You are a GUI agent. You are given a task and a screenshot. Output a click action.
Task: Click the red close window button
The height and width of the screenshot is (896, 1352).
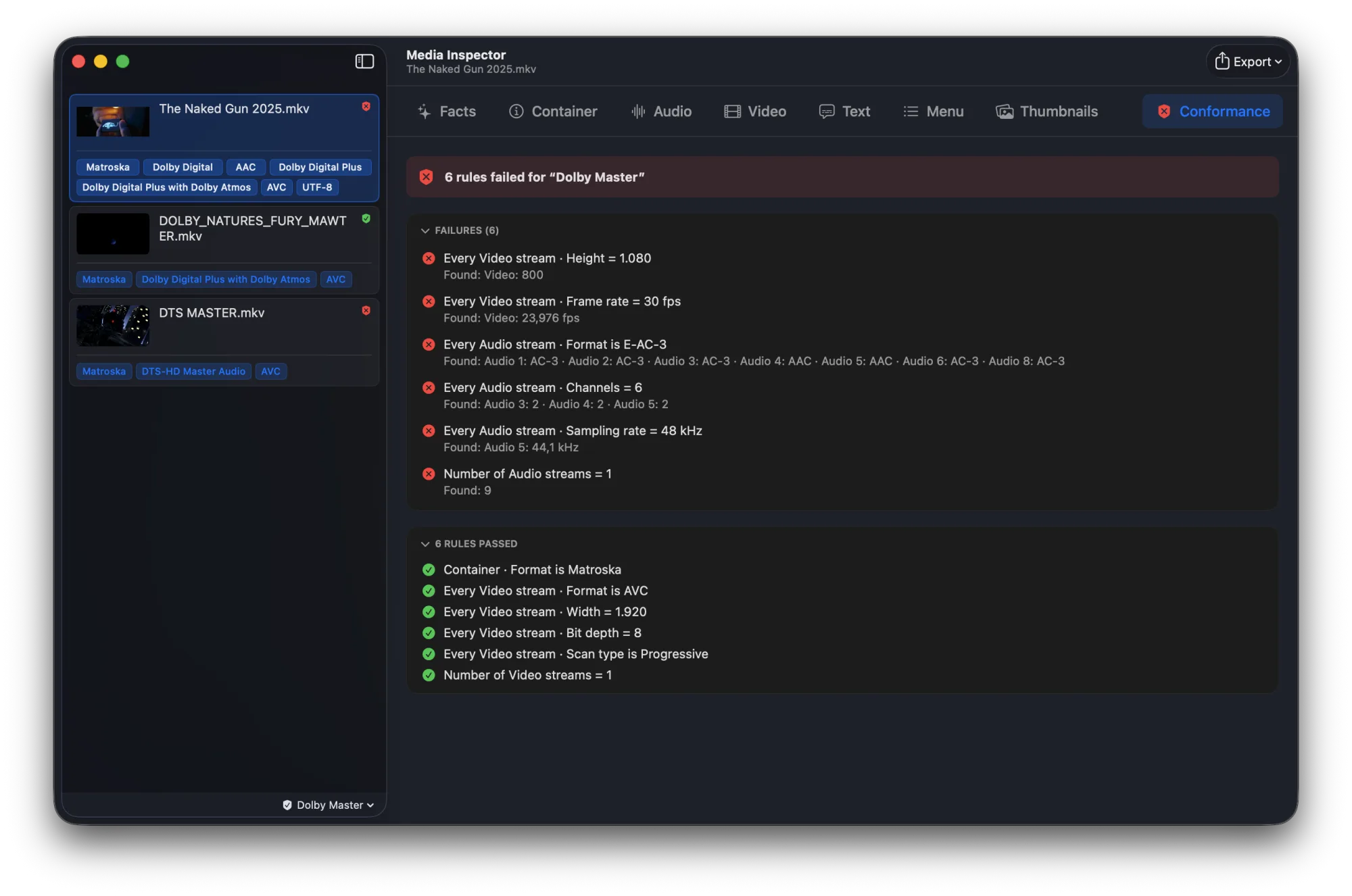tap(78, 61)
